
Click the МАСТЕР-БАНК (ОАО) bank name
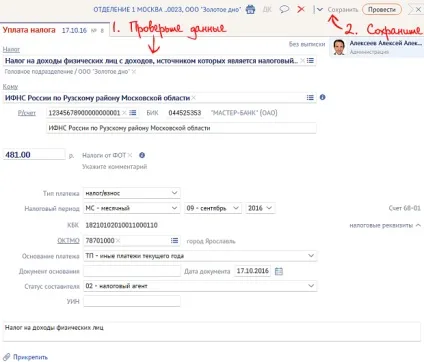[244, 113]
